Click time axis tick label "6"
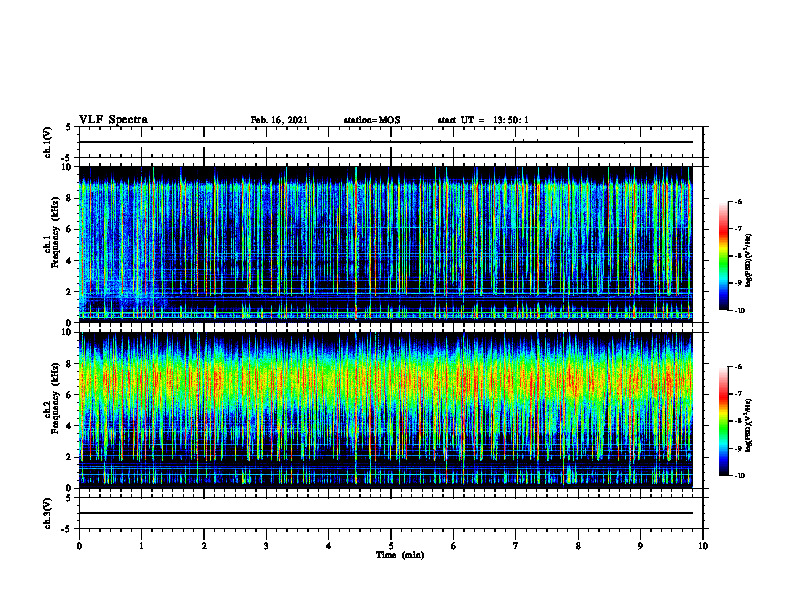 [454, 546]
